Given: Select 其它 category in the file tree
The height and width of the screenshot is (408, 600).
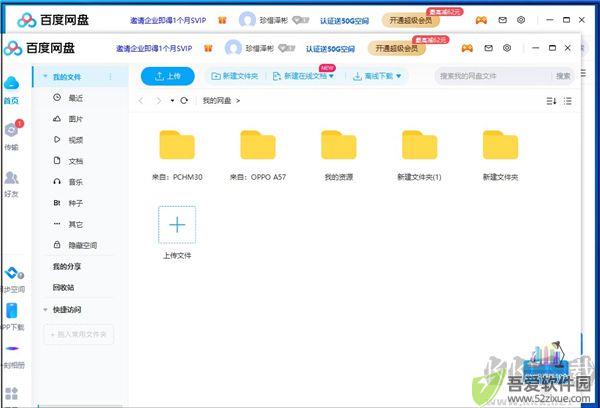Looking at the screenshot, I should point(75,224).
